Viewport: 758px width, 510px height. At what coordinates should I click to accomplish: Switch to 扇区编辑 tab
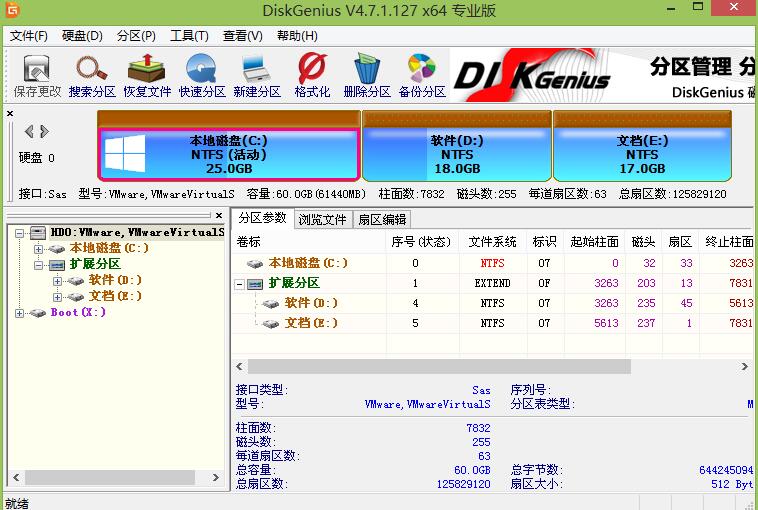click(x=382, y=219)
